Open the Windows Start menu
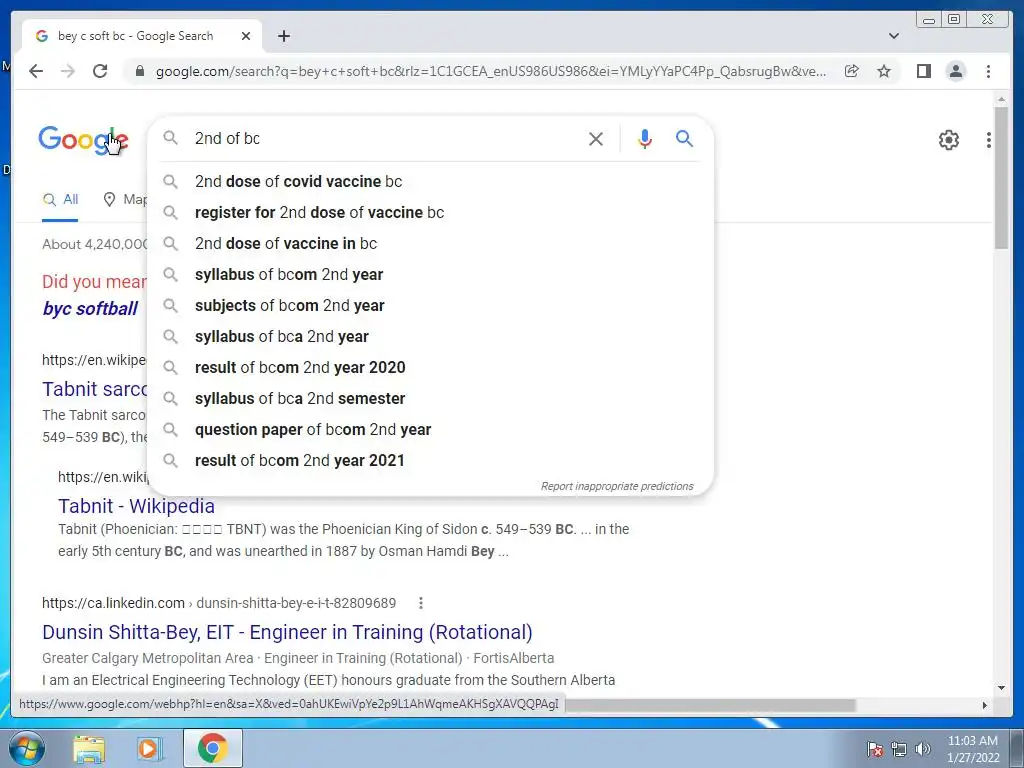This screenshot has height=768, width=1024. coord(27,748)
